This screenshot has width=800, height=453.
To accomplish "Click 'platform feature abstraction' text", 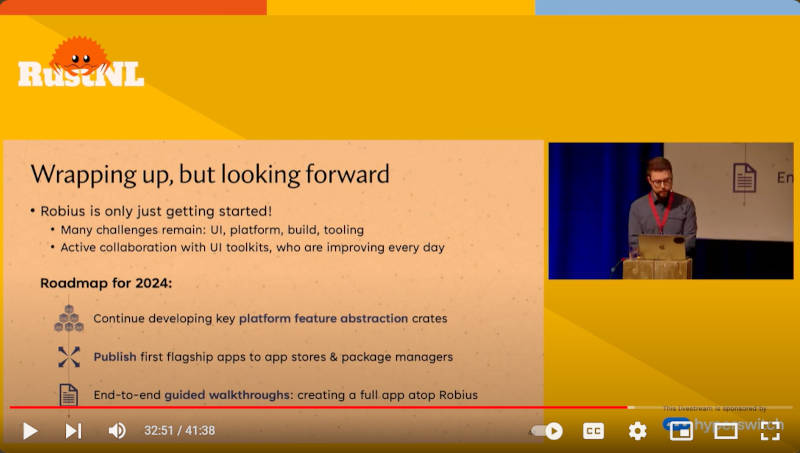I will click(x=323, y=318).
